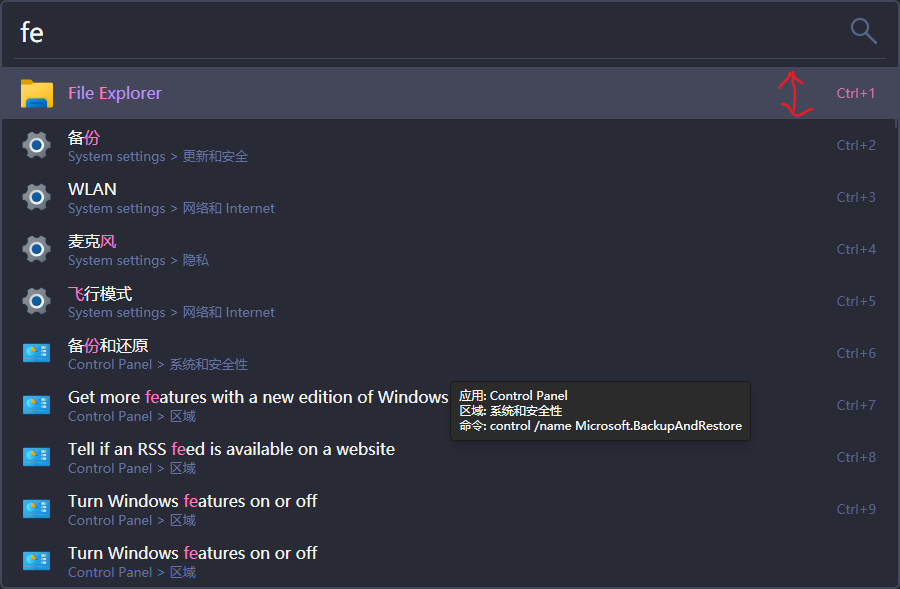The height and width of the screenshot is (589, 900).
Task: Click the Ctrl+2 shortcut label
Action: pyautogui.click(x=856, y=145)
